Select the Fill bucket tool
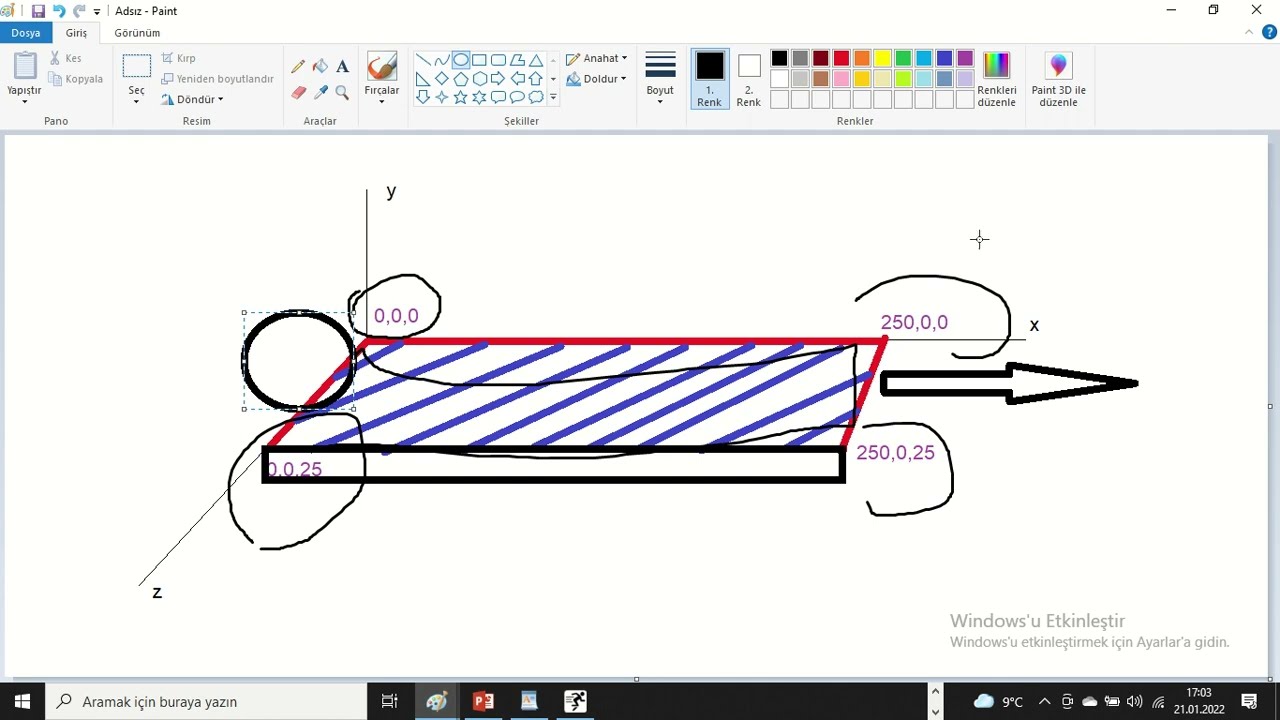 320,67
